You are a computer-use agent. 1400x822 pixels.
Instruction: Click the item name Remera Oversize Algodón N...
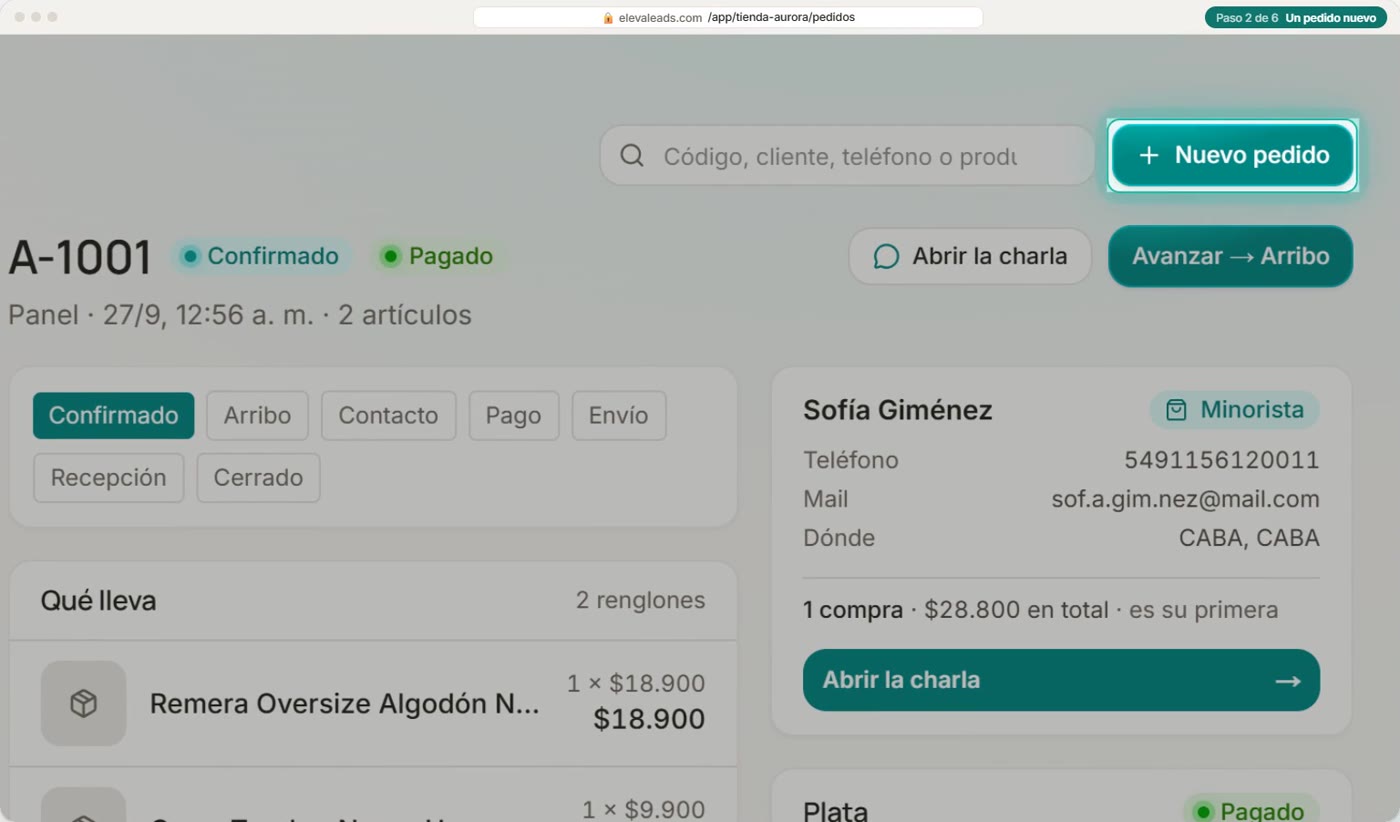[344, 704]
